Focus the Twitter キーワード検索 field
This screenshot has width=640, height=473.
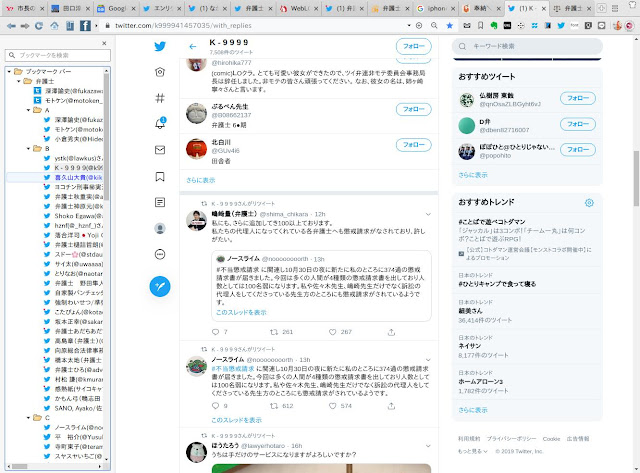(x=527, y=47)
